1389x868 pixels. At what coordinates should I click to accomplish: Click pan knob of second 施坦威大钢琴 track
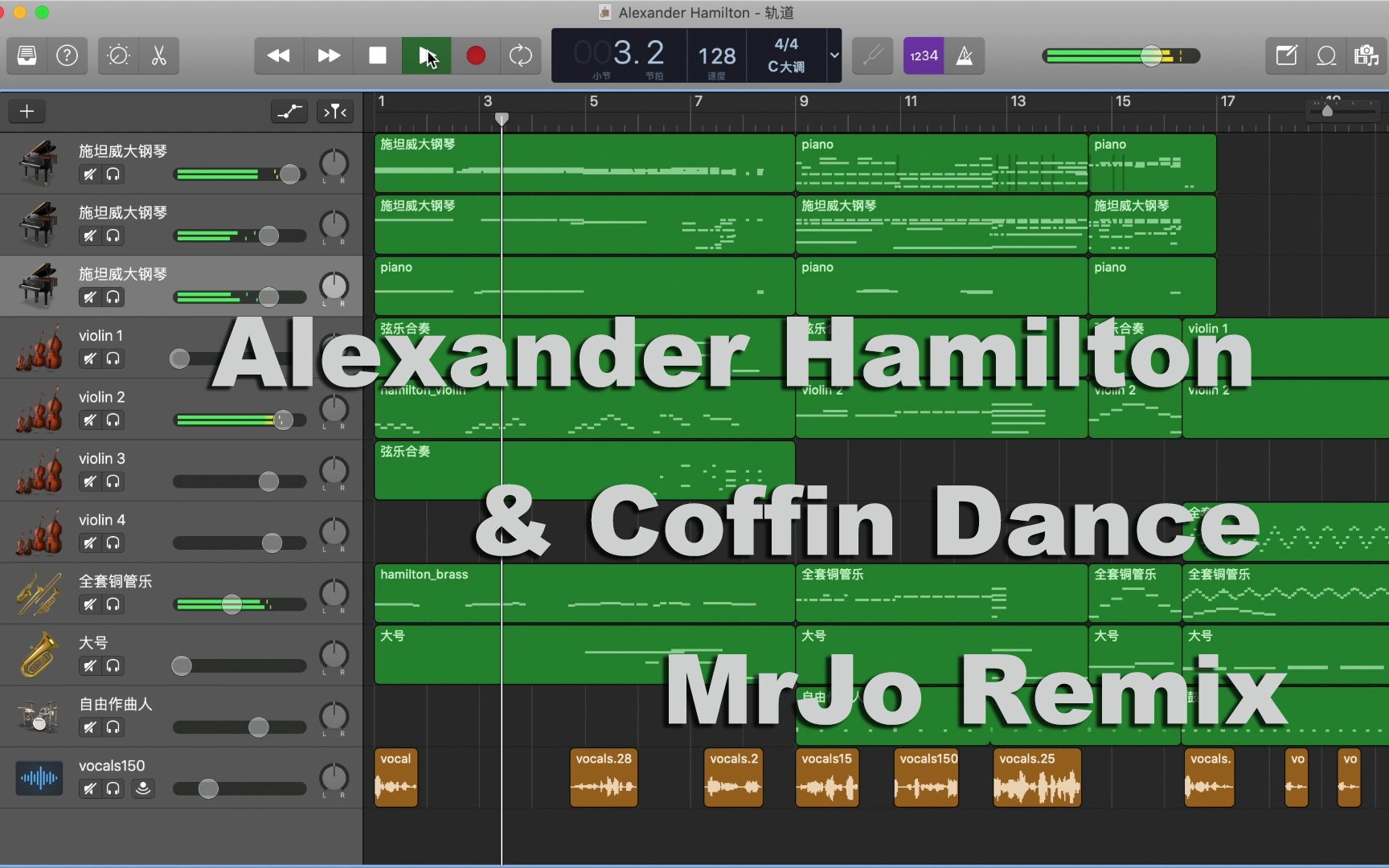point(334,225)
